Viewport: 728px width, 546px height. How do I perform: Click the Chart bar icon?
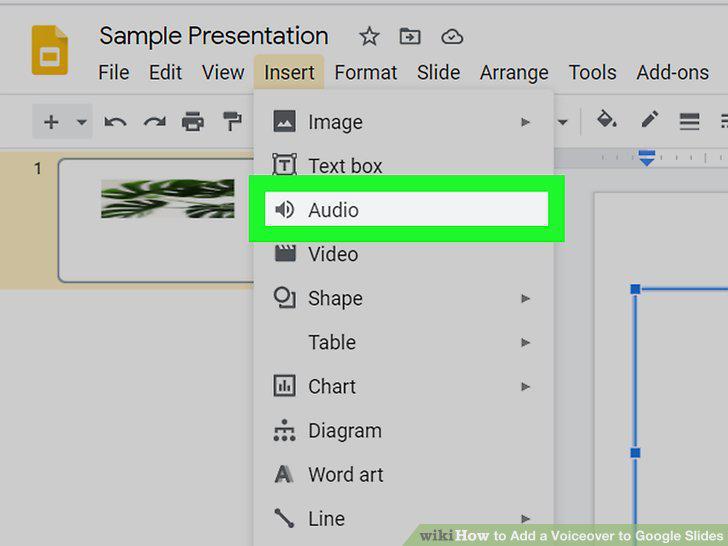[284, 386]
